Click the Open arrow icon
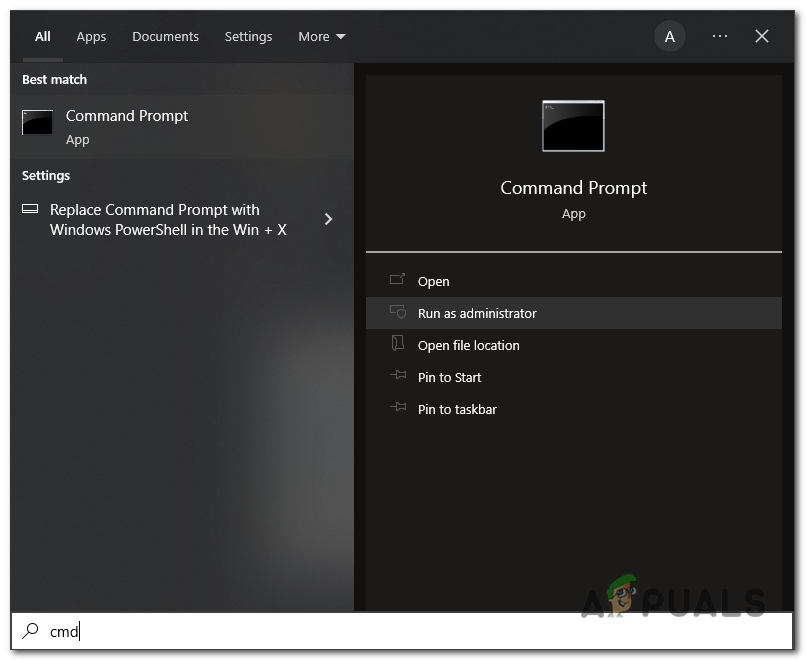This screenshot has width=806, height=661. [399, 281]
